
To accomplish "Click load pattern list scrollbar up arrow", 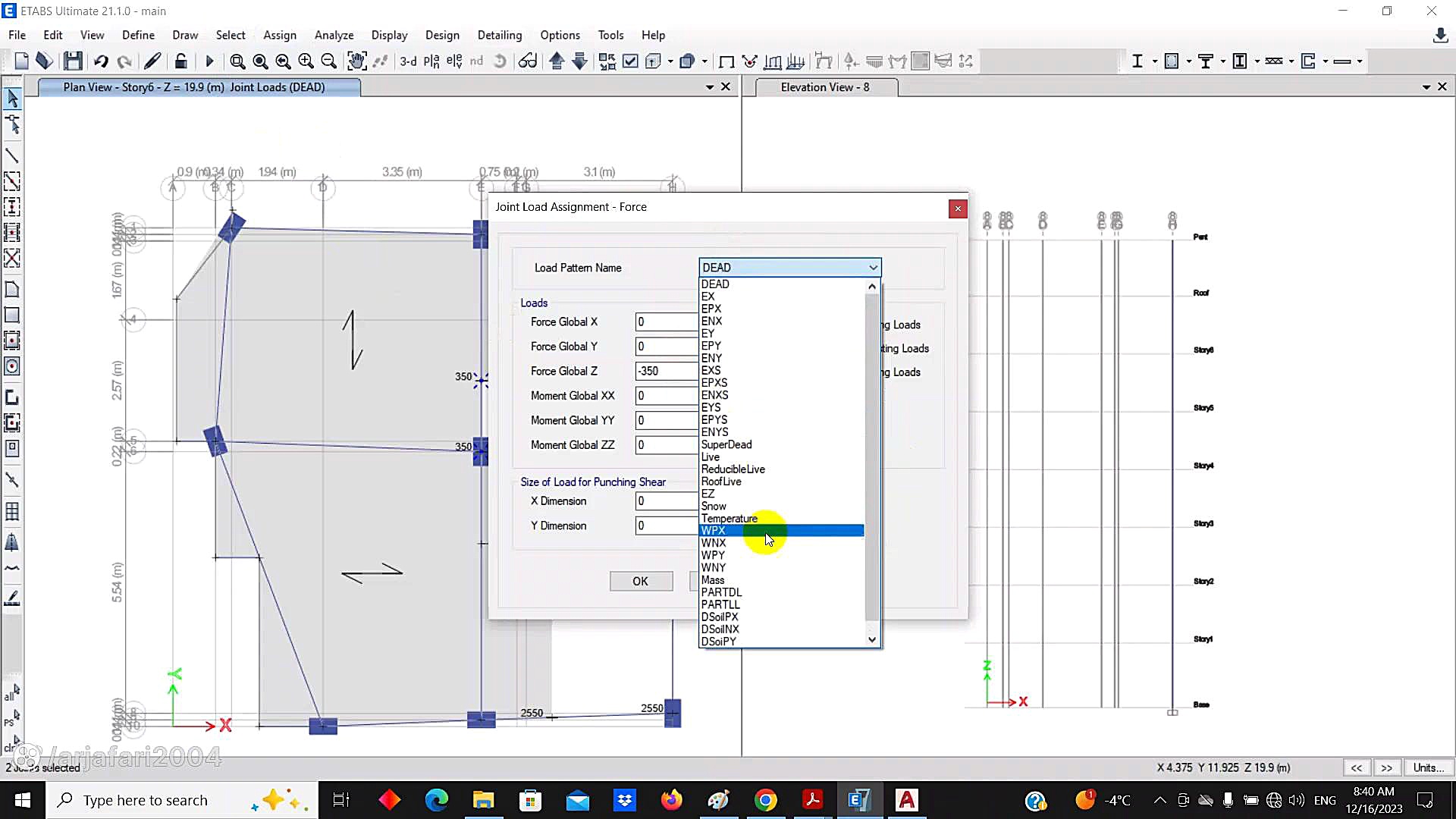I will click(x=872, y=286).
